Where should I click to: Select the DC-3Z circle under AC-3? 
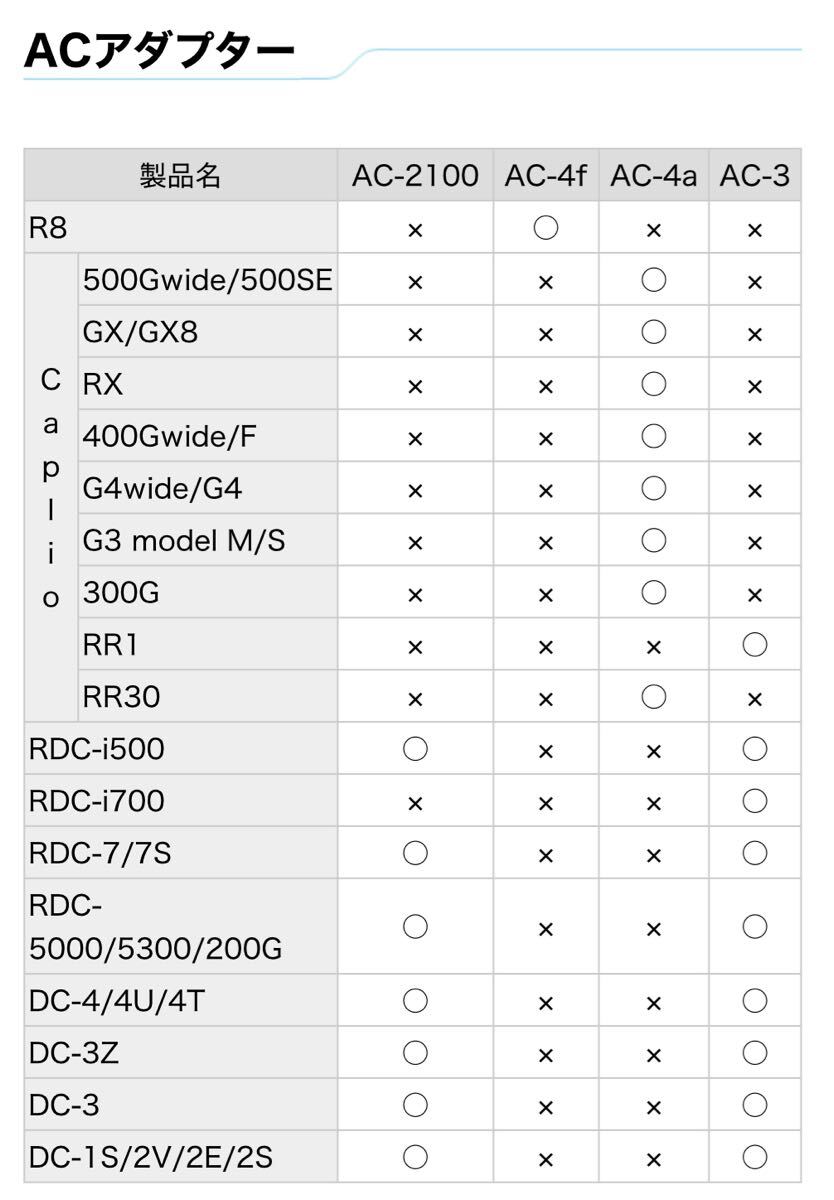(x=755, y=1053)
